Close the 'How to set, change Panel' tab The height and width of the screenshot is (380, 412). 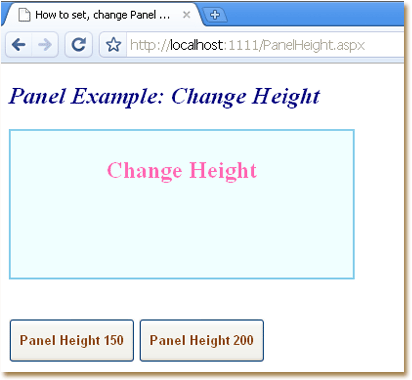[187, 15]
